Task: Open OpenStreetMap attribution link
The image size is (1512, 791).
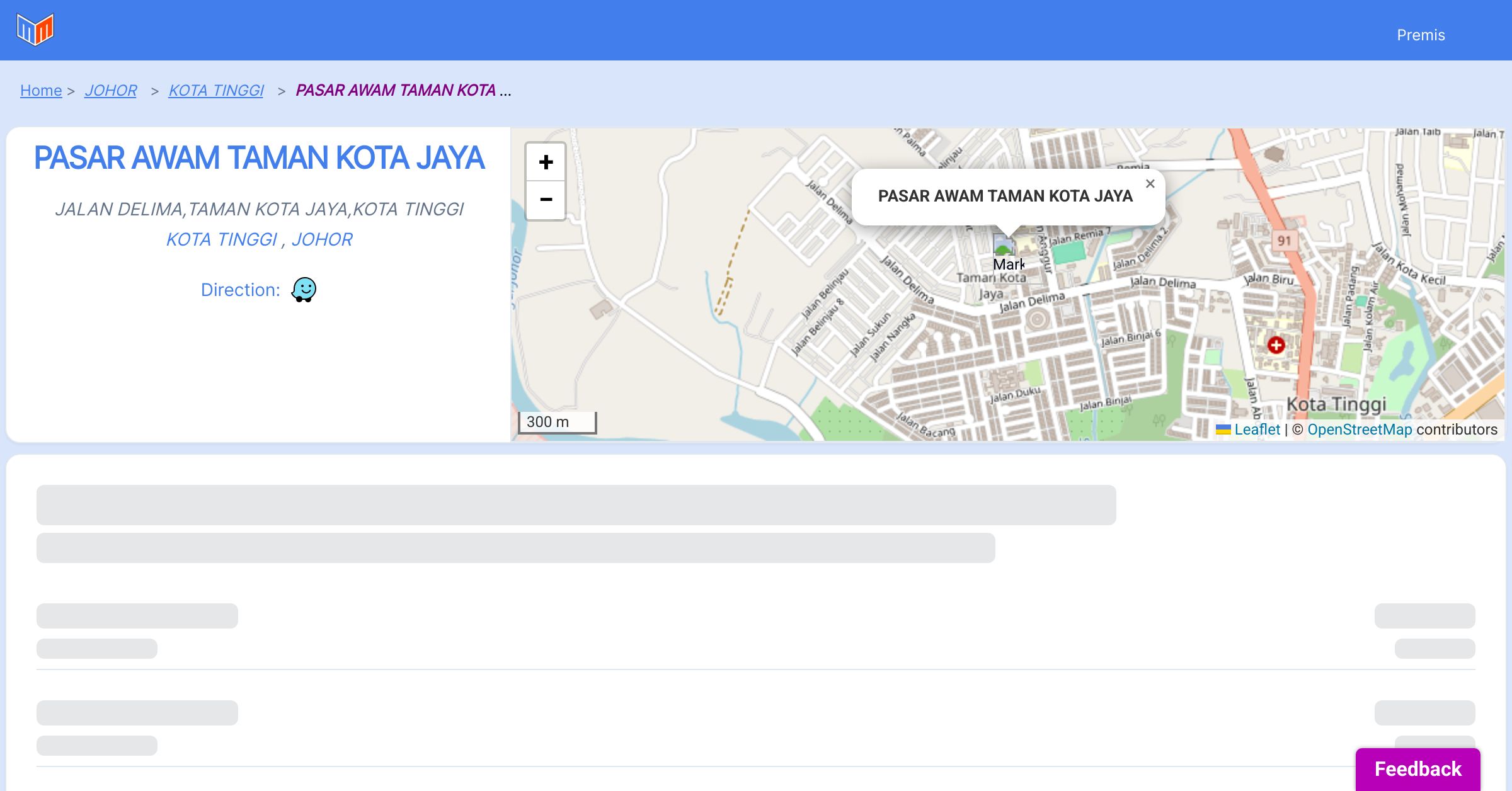Action: 1360,430
